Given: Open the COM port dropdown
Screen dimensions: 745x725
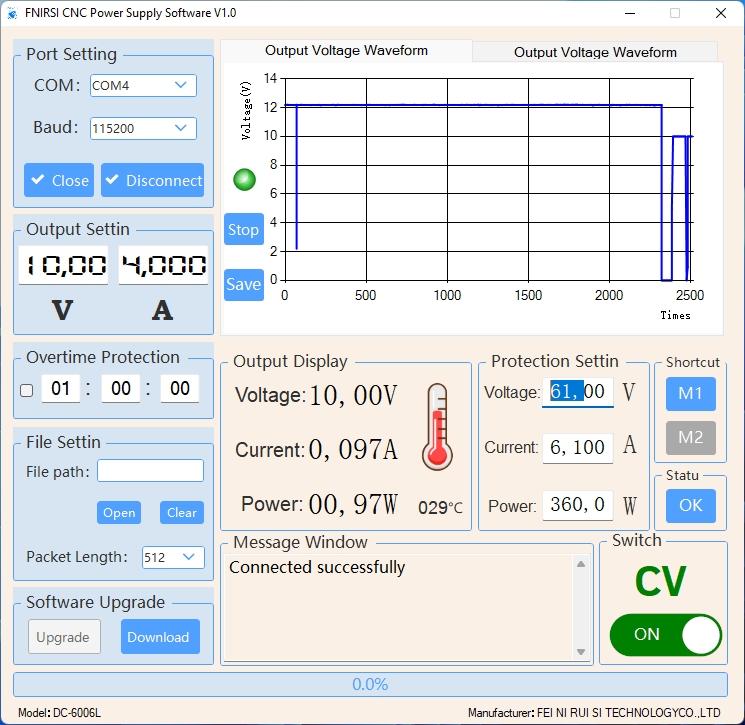Looking at the screenshot, I should (x=143, y=86).
